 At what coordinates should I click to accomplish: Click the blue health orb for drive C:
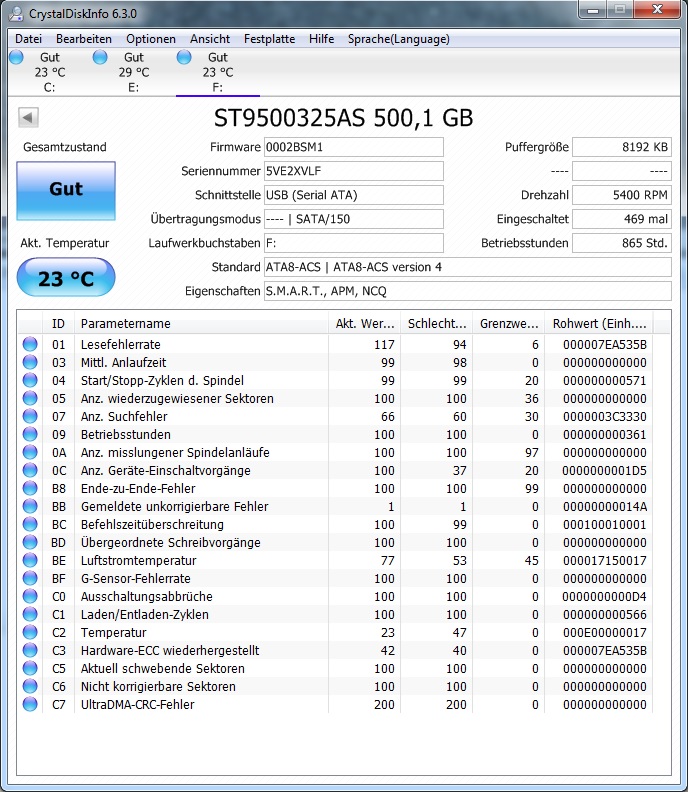[x=16, y=57]
